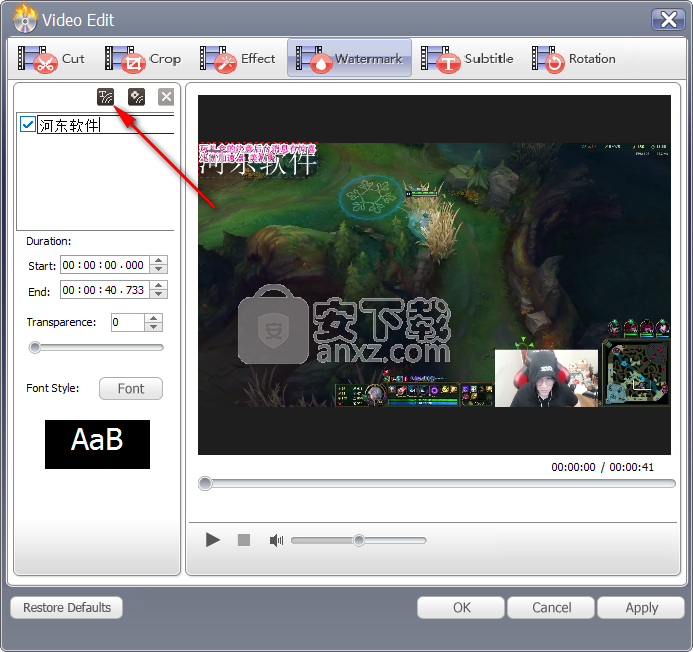Click the Transparence slider handle

pyautogui.click(x=34, y=347)
